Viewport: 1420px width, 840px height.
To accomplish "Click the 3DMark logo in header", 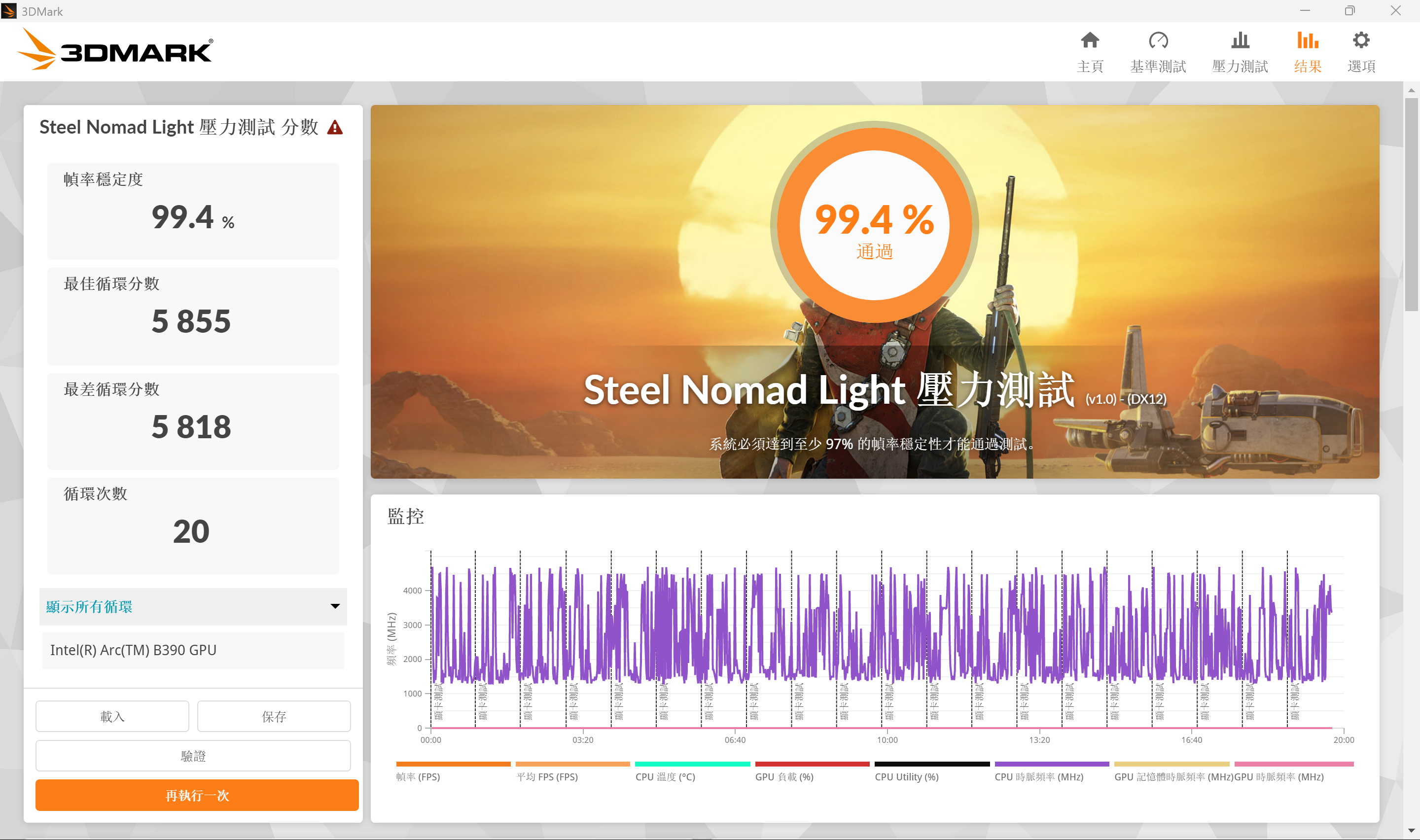I will pos(116,50).
